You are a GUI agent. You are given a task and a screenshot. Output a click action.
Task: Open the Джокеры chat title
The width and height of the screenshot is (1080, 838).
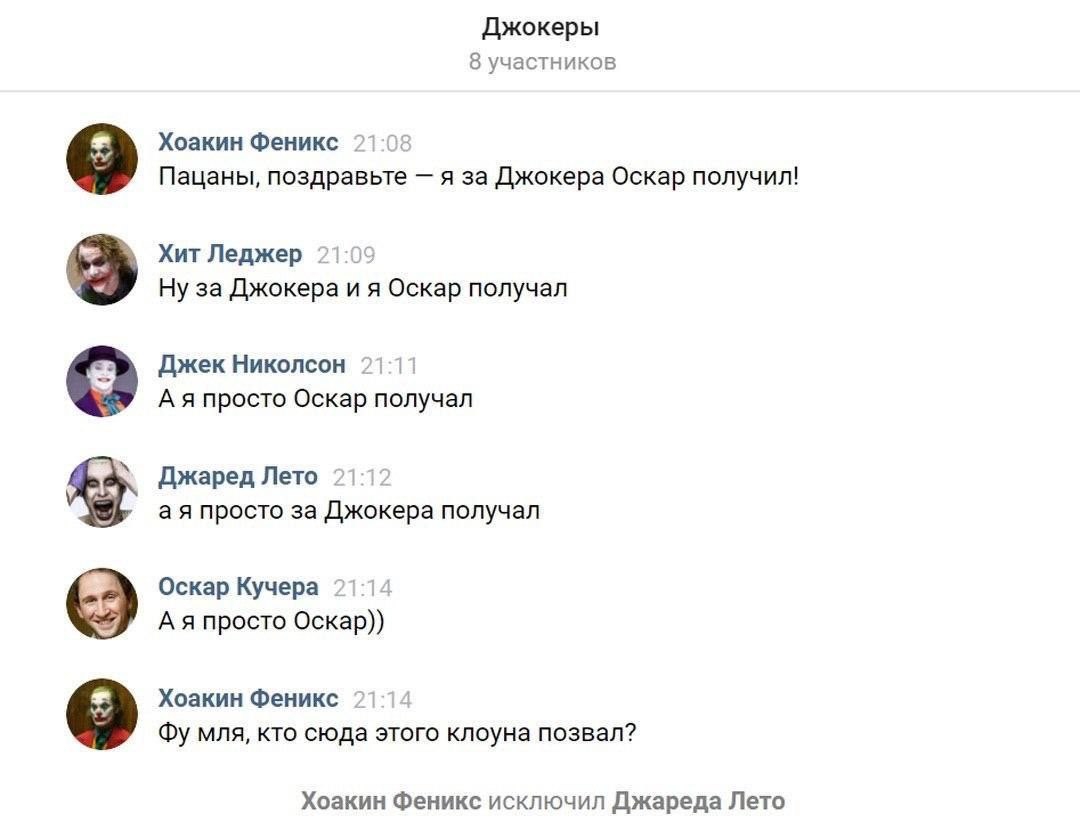541,28
